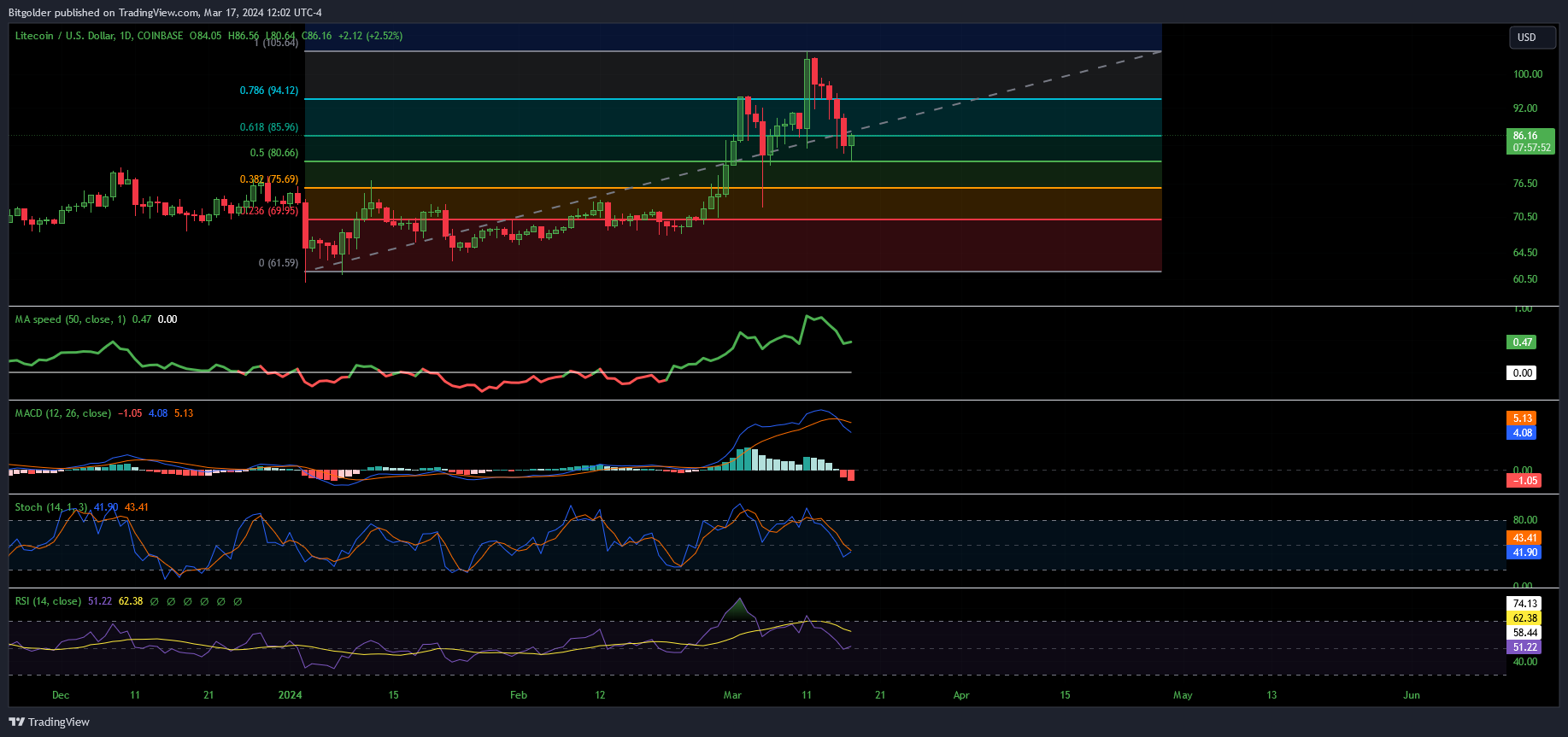
Task: Click the orange 43.41 Stoch scale tag
Action: point(1524,538)
